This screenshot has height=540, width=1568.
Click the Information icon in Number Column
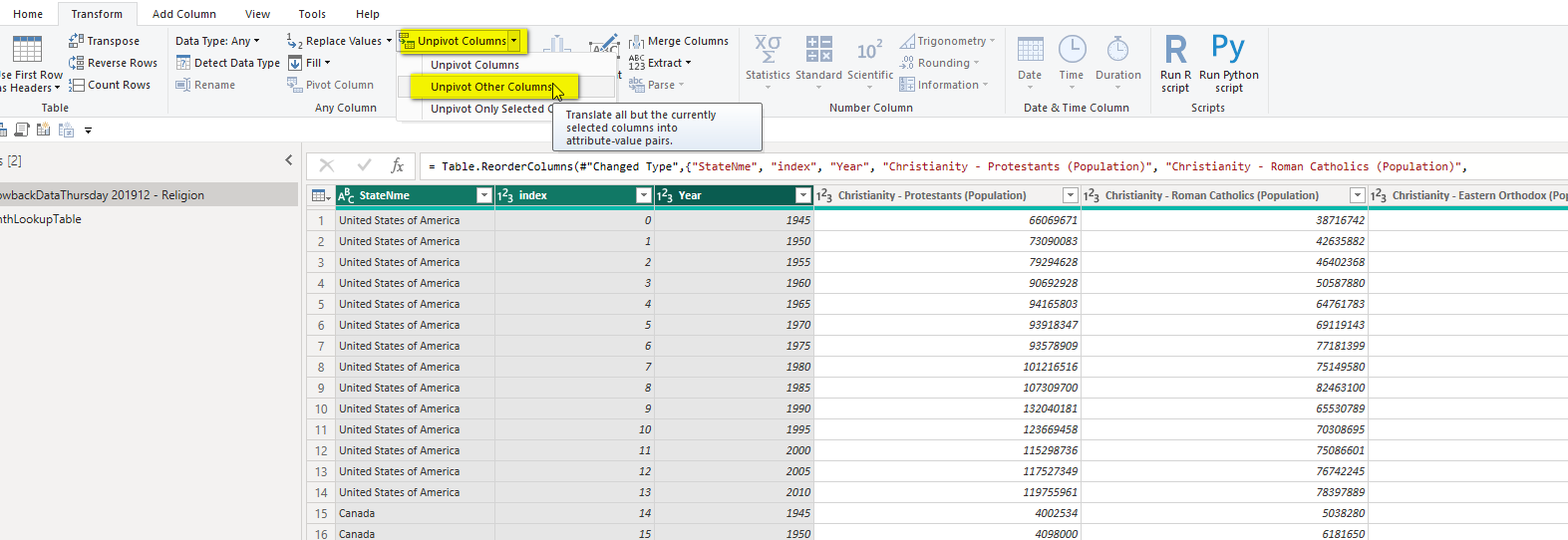[907, 85]
